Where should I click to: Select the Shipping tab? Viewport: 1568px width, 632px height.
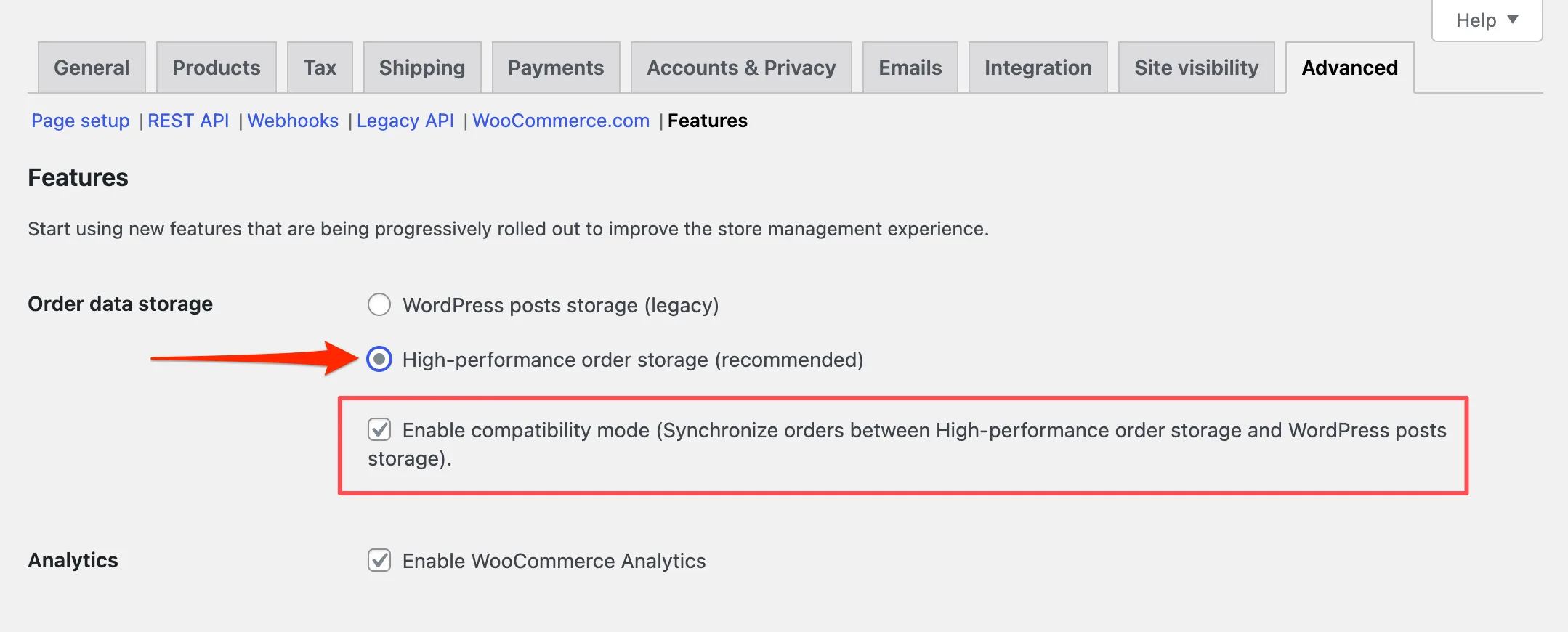pyautogui.click(x=422, y=68)
